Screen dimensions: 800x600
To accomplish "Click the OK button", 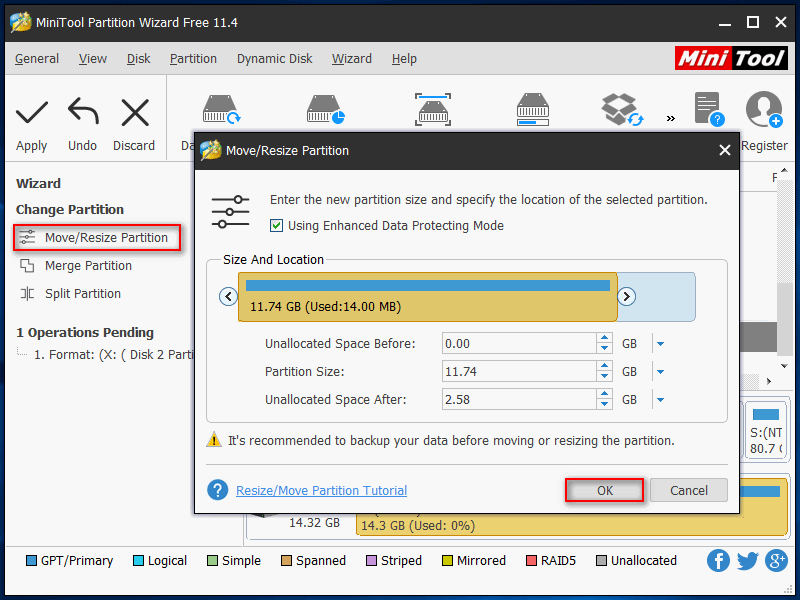I will (x=605, y=490).
